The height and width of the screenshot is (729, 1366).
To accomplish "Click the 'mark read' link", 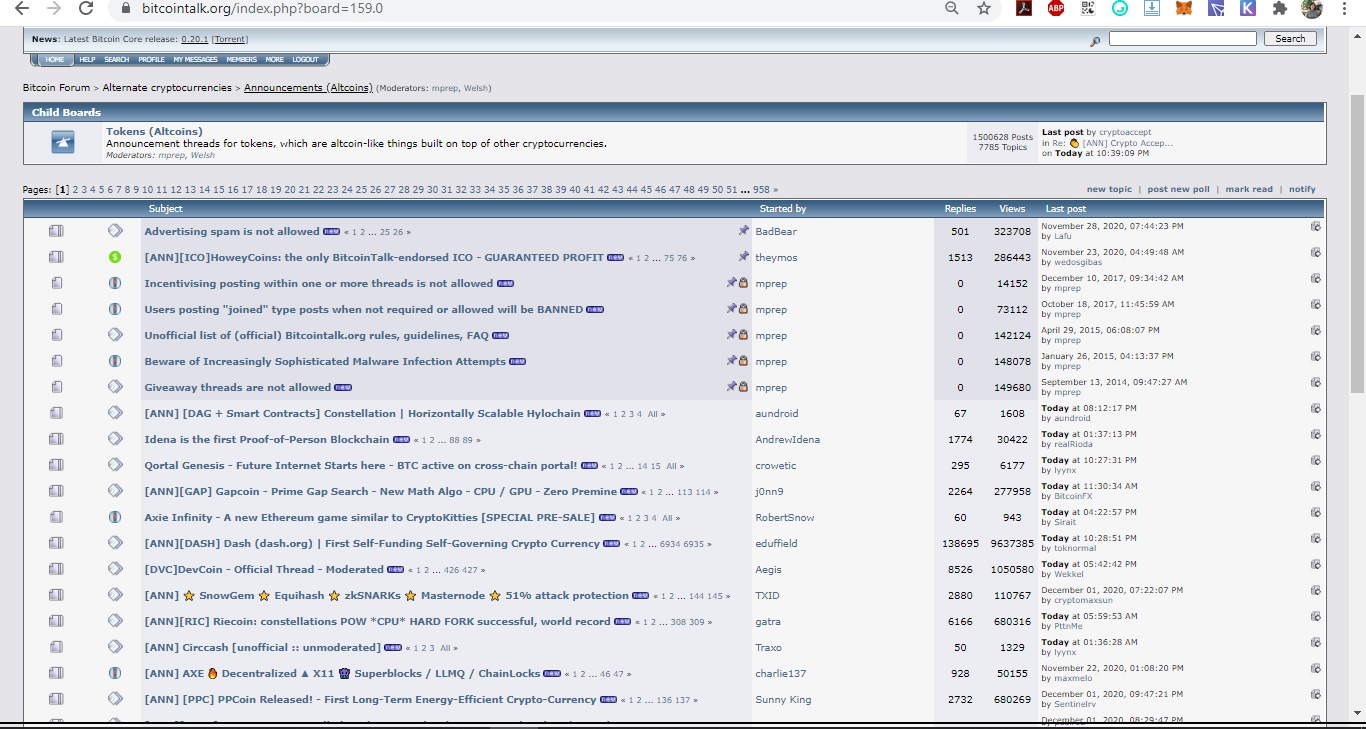I will [x=1249, y=189].
